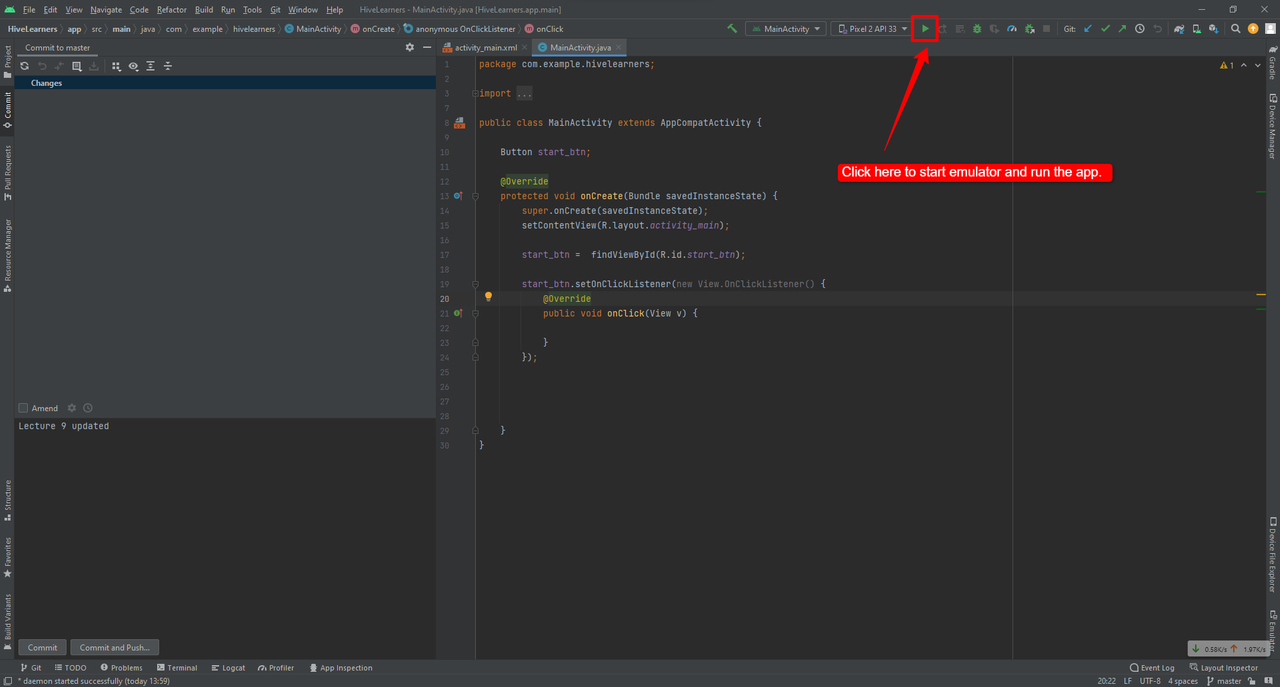Click the green Debug bug icon
The width and height of the screenshot is (1280, 687).
tap(977, 29)
